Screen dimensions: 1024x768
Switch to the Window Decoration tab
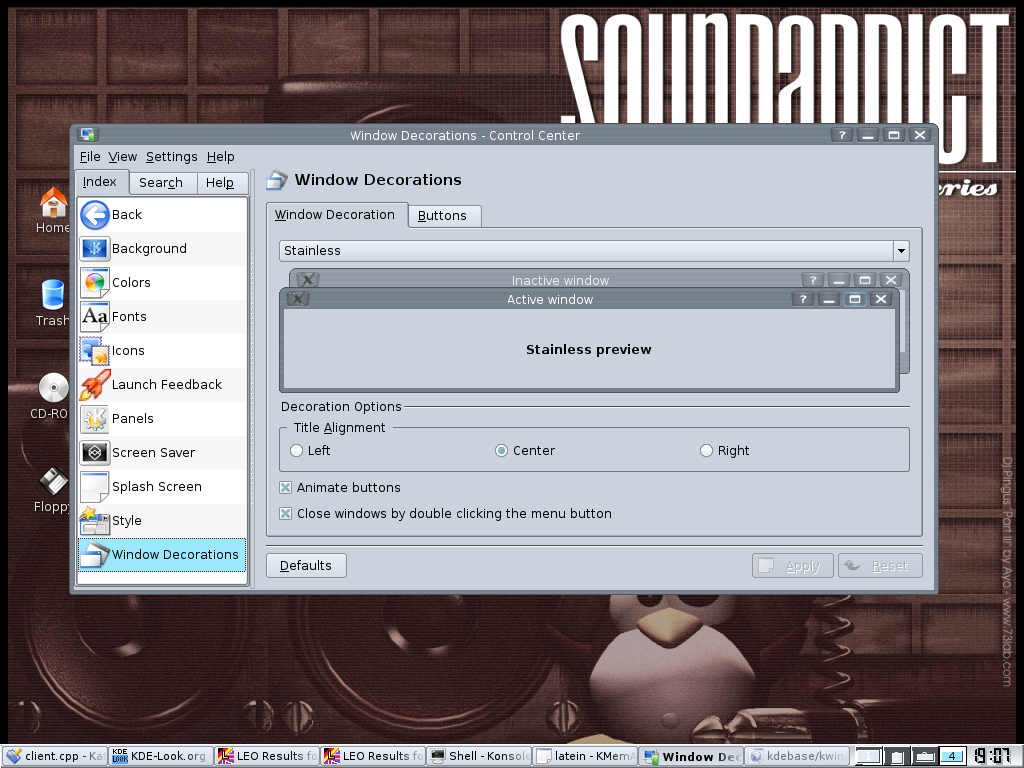point(336,215)
